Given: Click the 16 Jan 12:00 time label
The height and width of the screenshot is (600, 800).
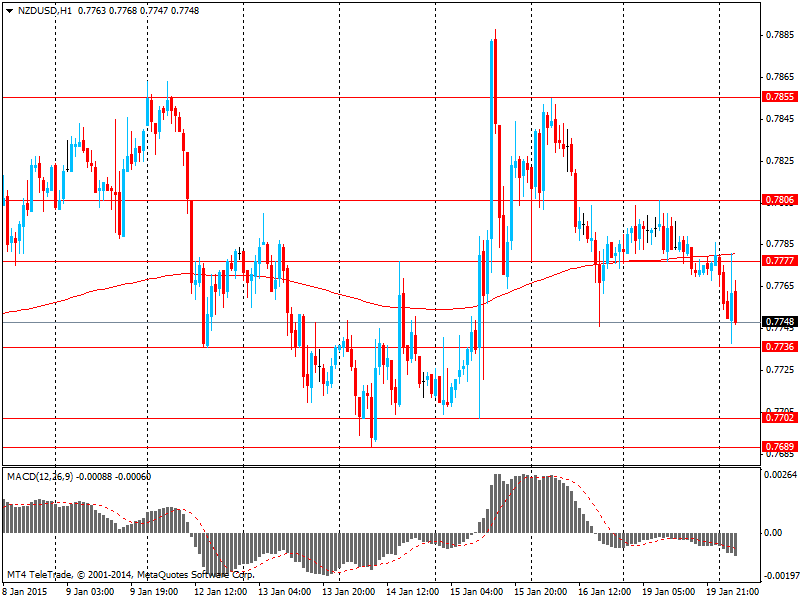Looking at the screenshot, I should coord(605,591).
